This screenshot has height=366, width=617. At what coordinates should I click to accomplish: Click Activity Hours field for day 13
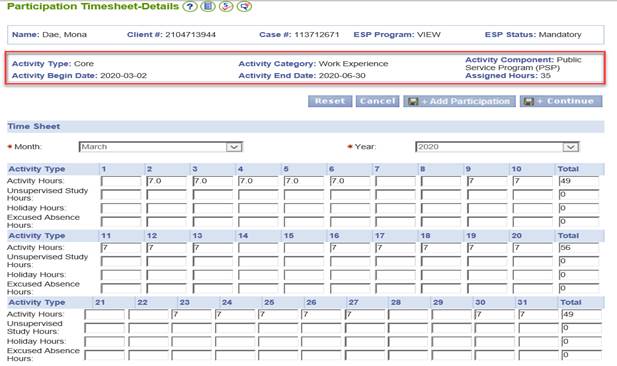212,248
